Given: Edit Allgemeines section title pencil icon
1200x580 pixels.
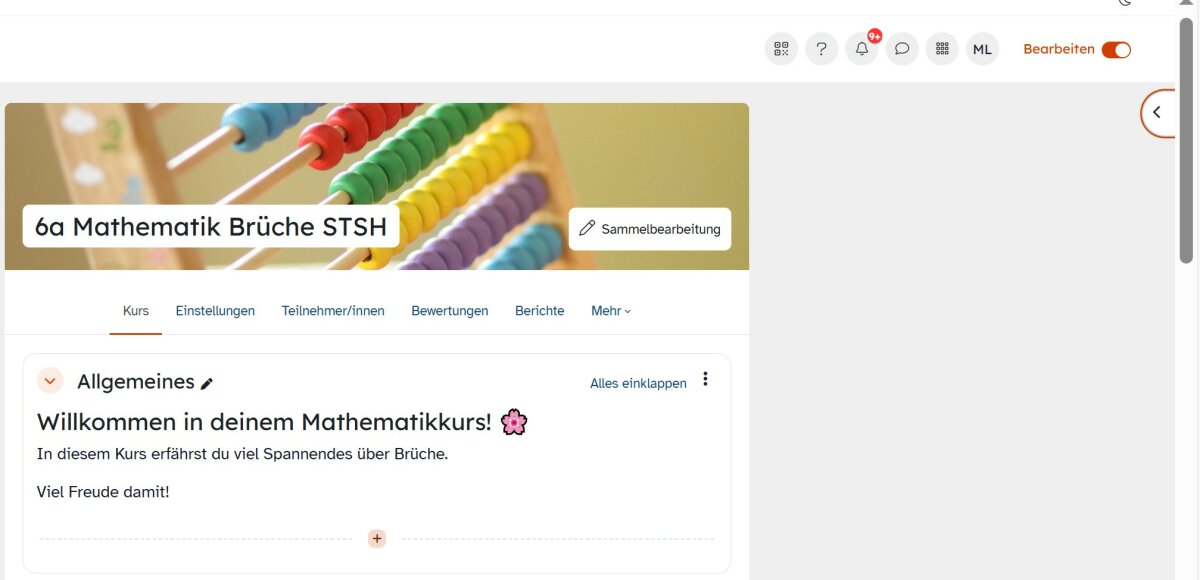Looking at the screenshot, I should pos(207,383).
